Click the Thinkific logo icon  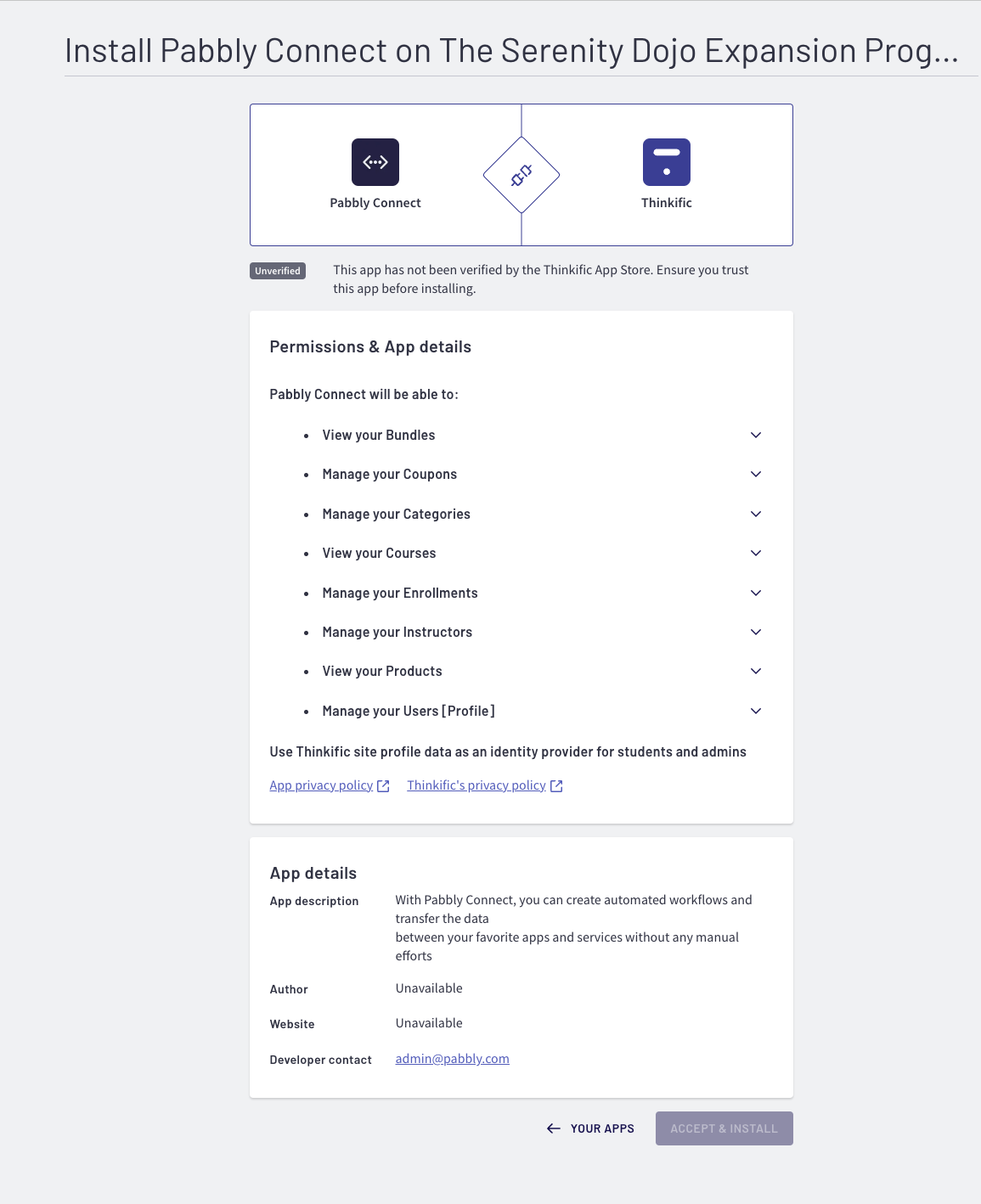(x=667, y=162)
